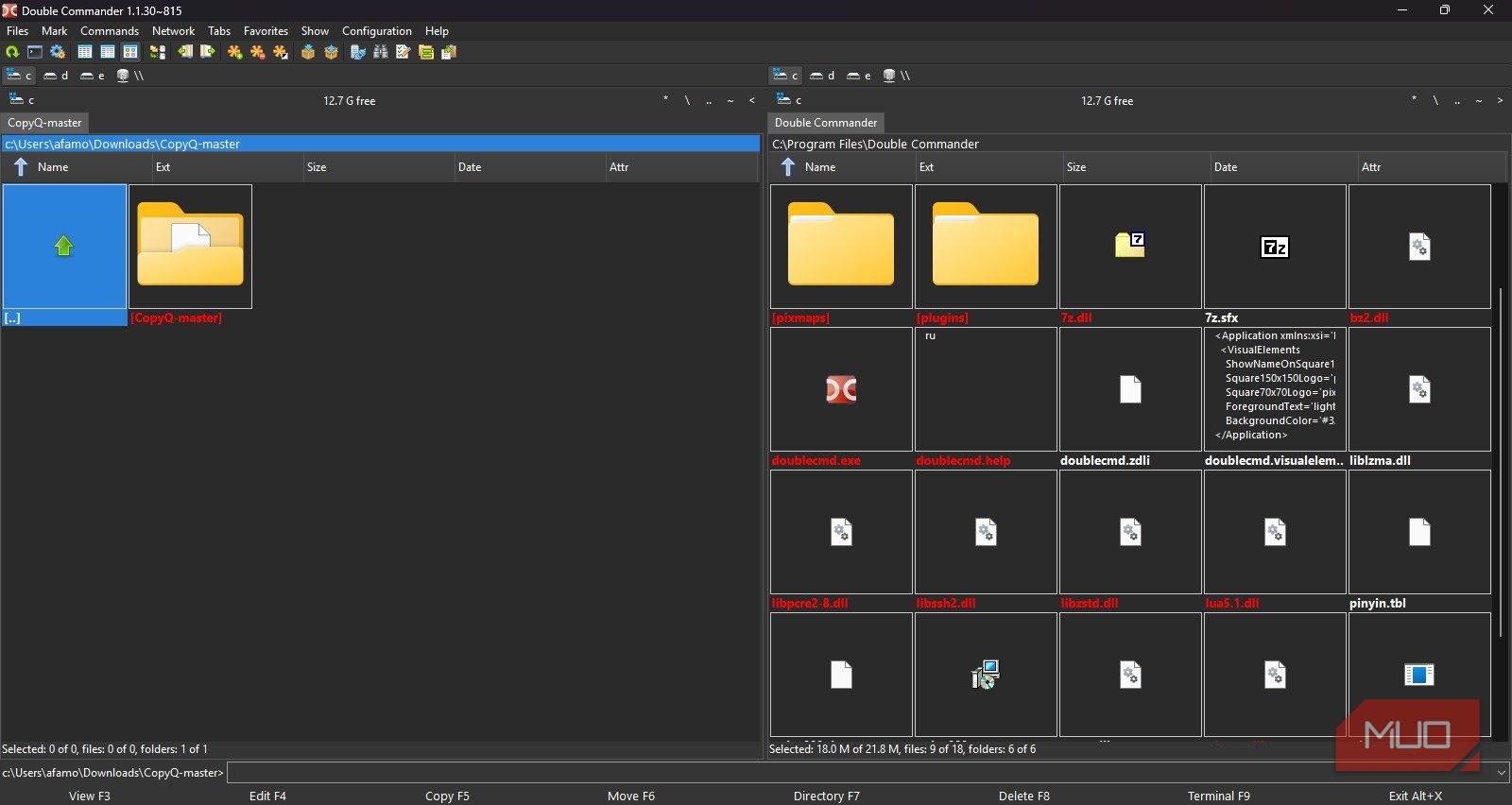Click the Pack files box icon

tap(308, 52)
